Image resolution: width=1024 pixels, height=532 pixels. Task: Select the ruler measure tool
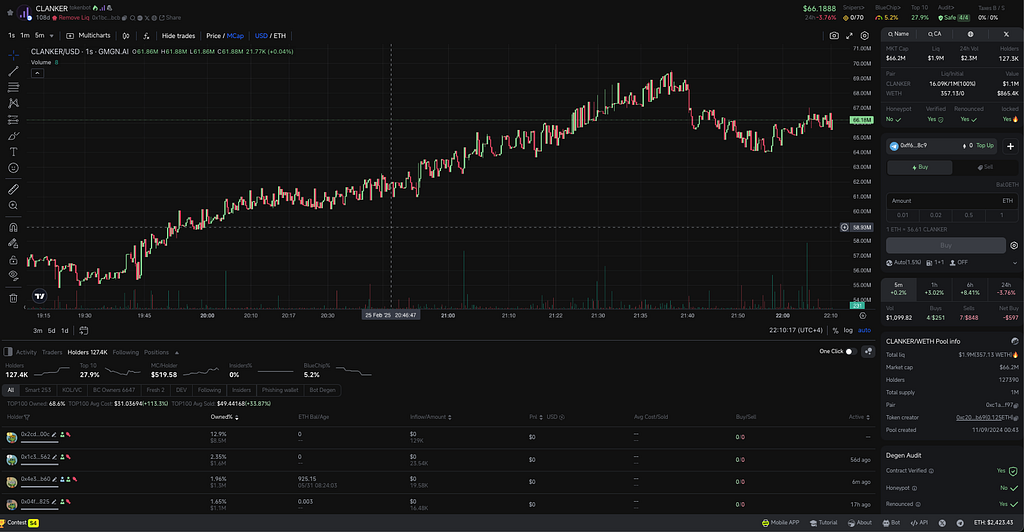point(13,189)
